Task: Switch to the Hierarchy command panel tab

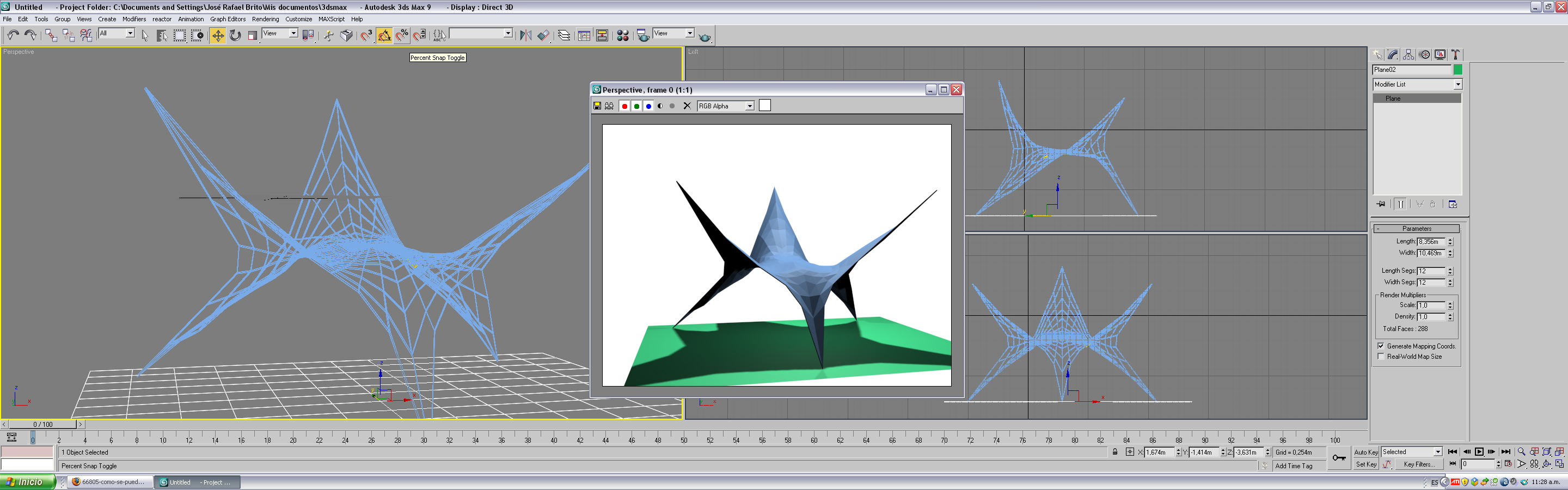Action: coord(1408,55)
